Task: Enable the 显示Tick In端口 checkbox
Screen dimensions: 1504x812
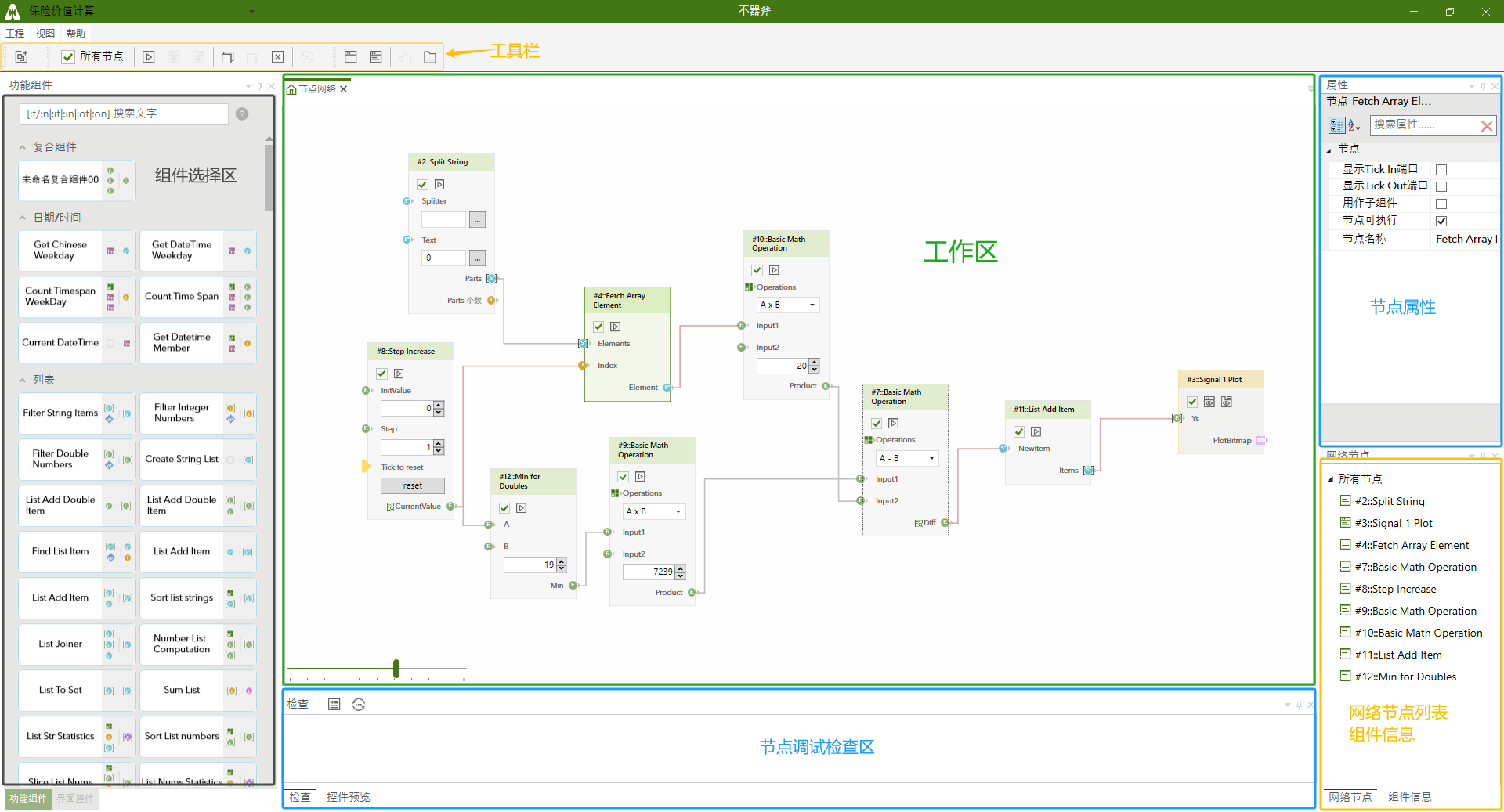Action: tap(1441, 170)
